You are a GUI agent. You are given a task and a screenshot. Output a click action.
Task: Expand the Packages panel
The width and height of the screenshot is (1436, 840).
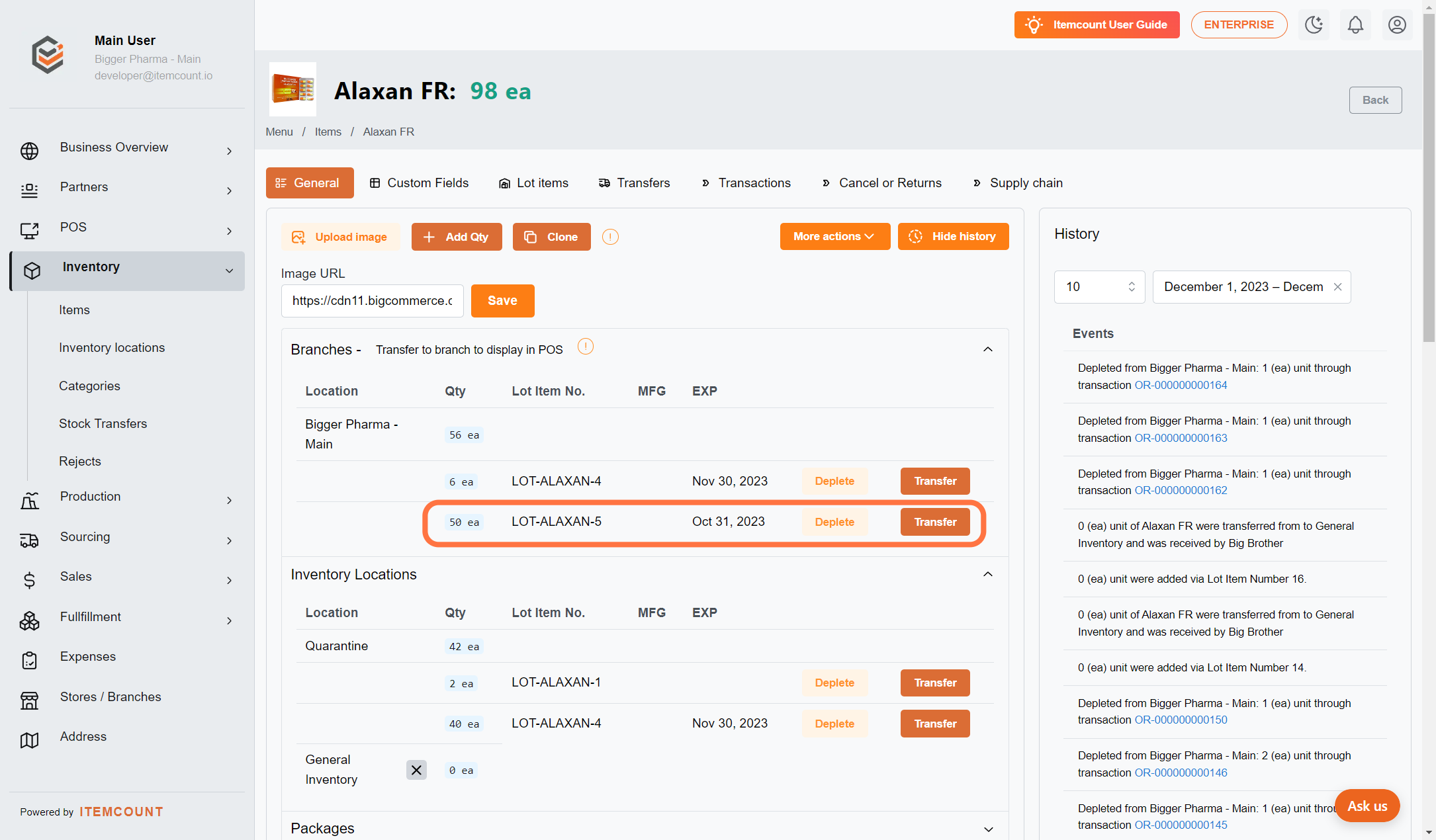(x=988, y=829)
